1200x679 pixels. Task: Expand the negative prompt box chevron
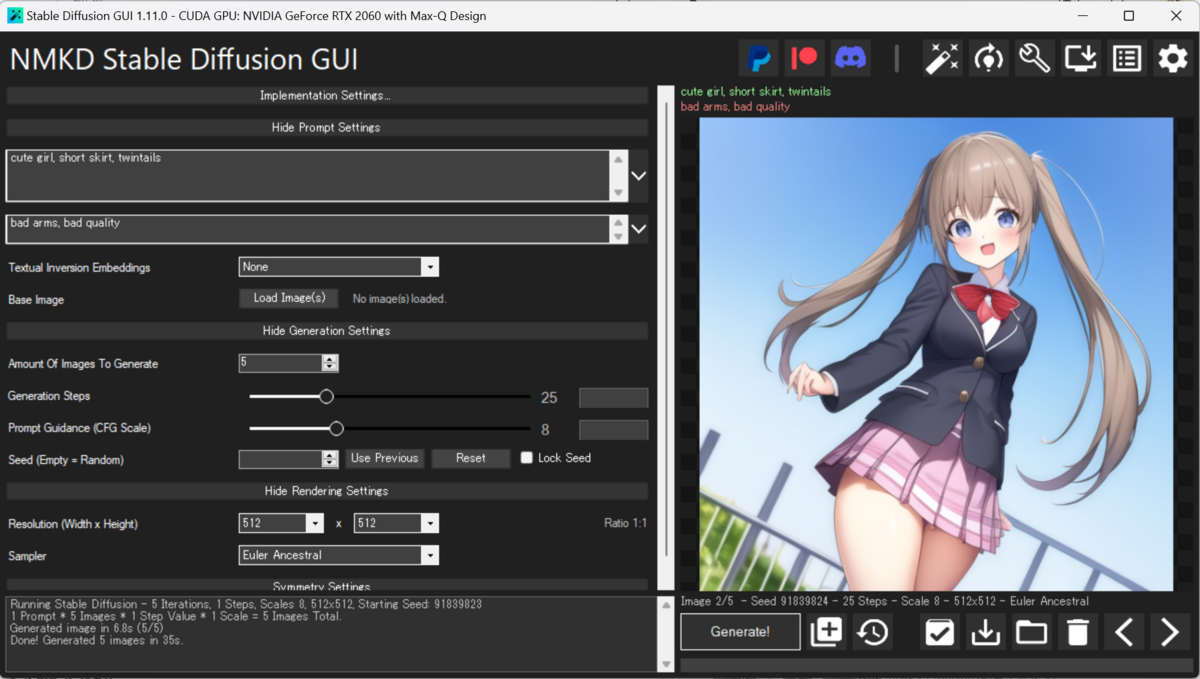click(639, 229)
